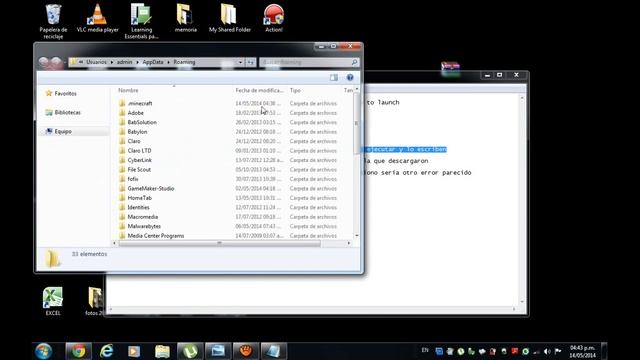Click the file list vertical scrollbar down arrow

coord(357,236)
